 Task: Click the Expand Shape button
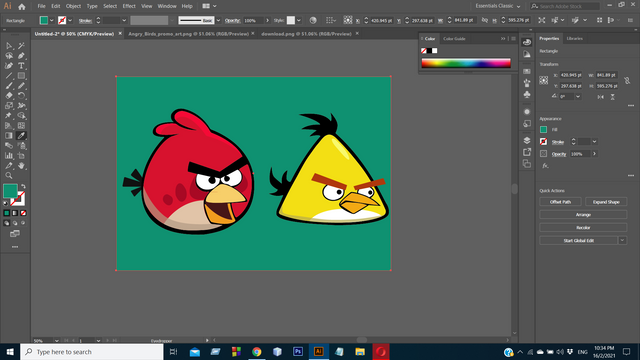tap(606, 202)
